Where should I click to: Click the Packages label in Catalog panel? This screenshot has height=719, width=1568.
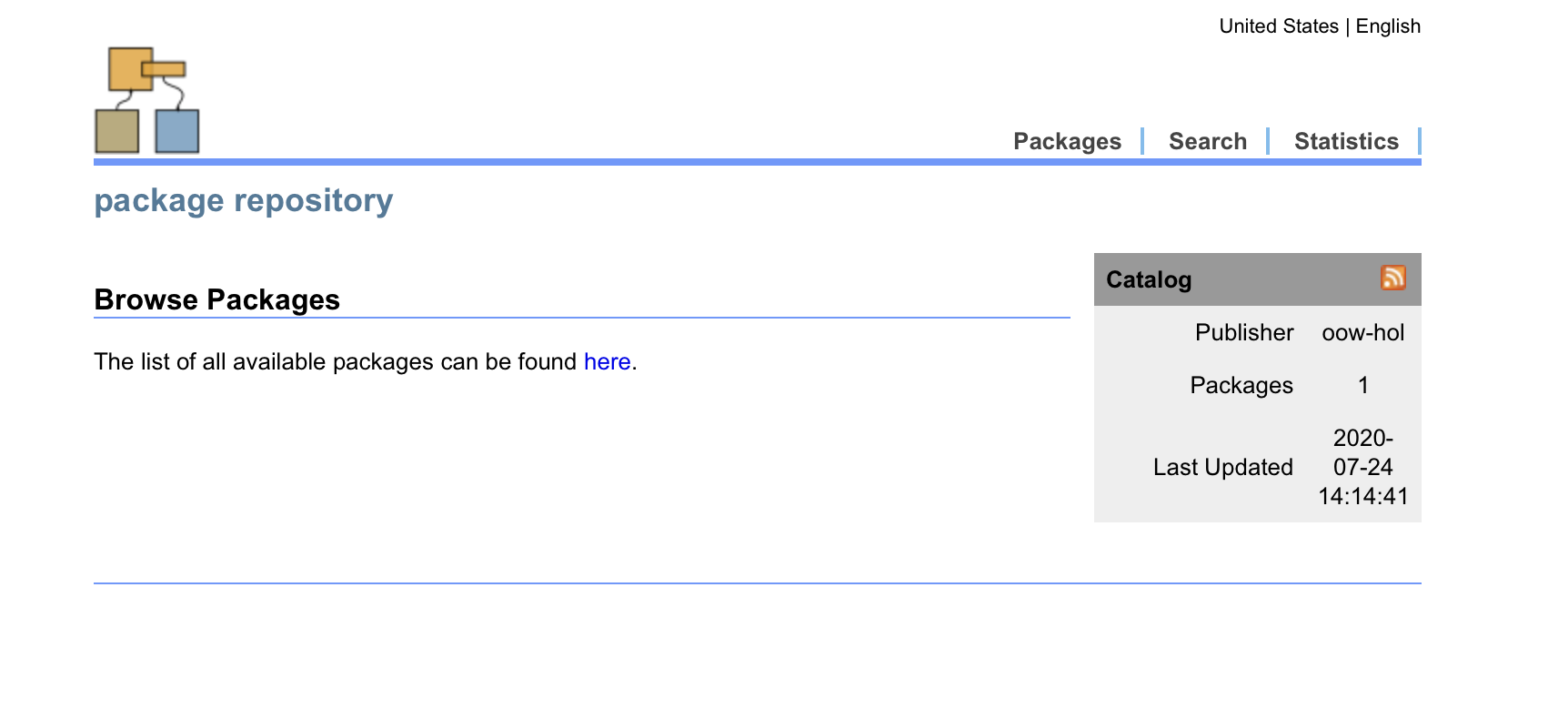tap(1241, 386)
